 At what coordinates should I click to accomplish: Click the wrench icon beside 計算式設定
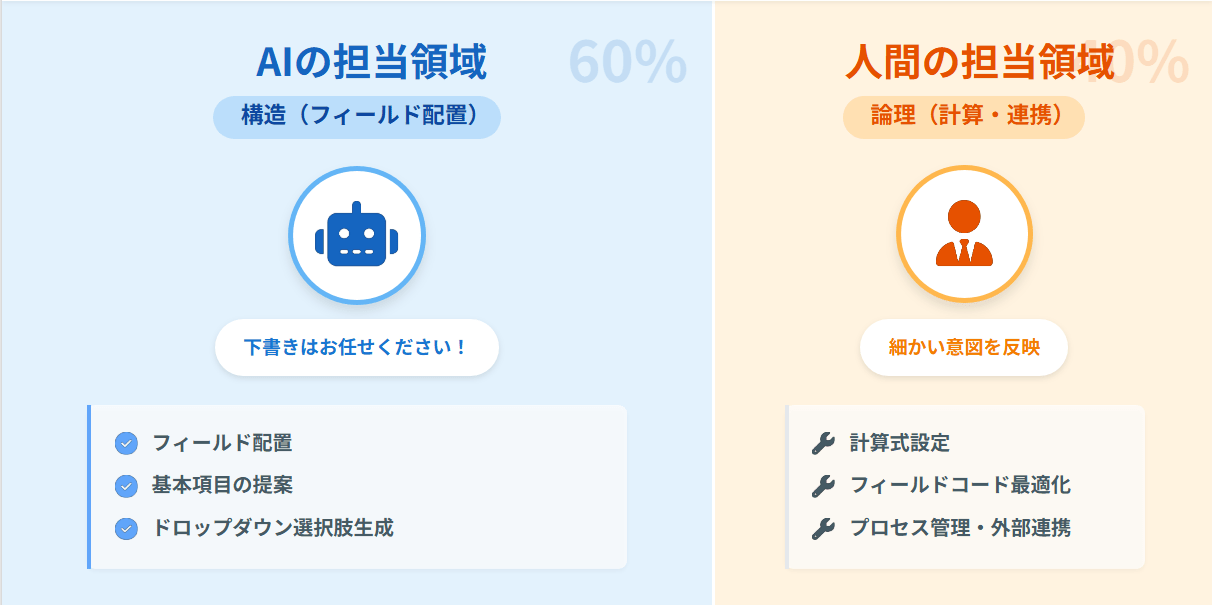(823, 443)
